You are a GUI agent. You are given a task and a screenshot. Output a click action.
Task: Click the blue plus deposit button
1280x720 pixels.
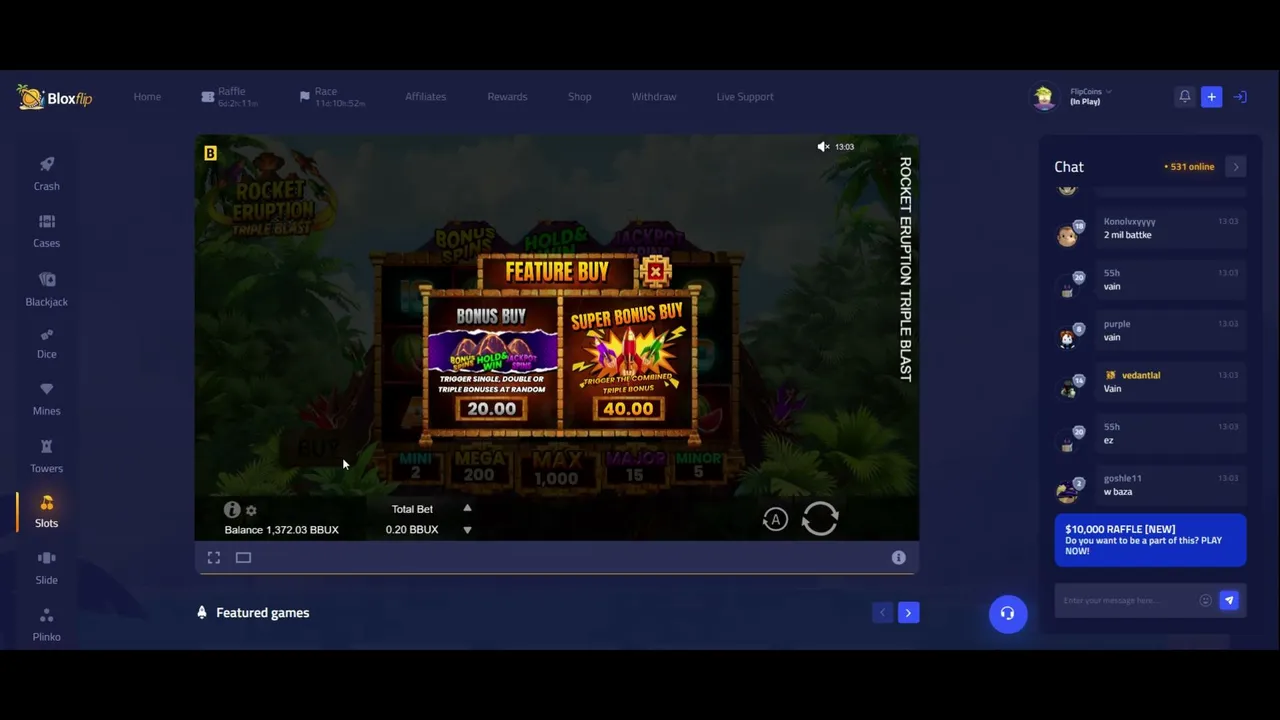coord(1211,97)
